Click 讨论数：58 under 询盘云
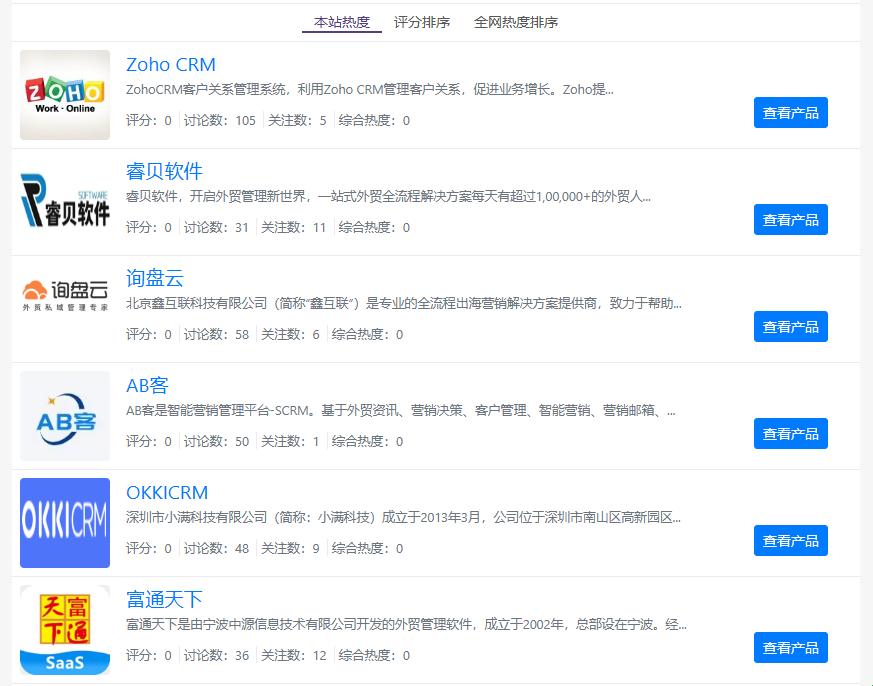Viewport: 873px width, 686px height. (216, 334)
